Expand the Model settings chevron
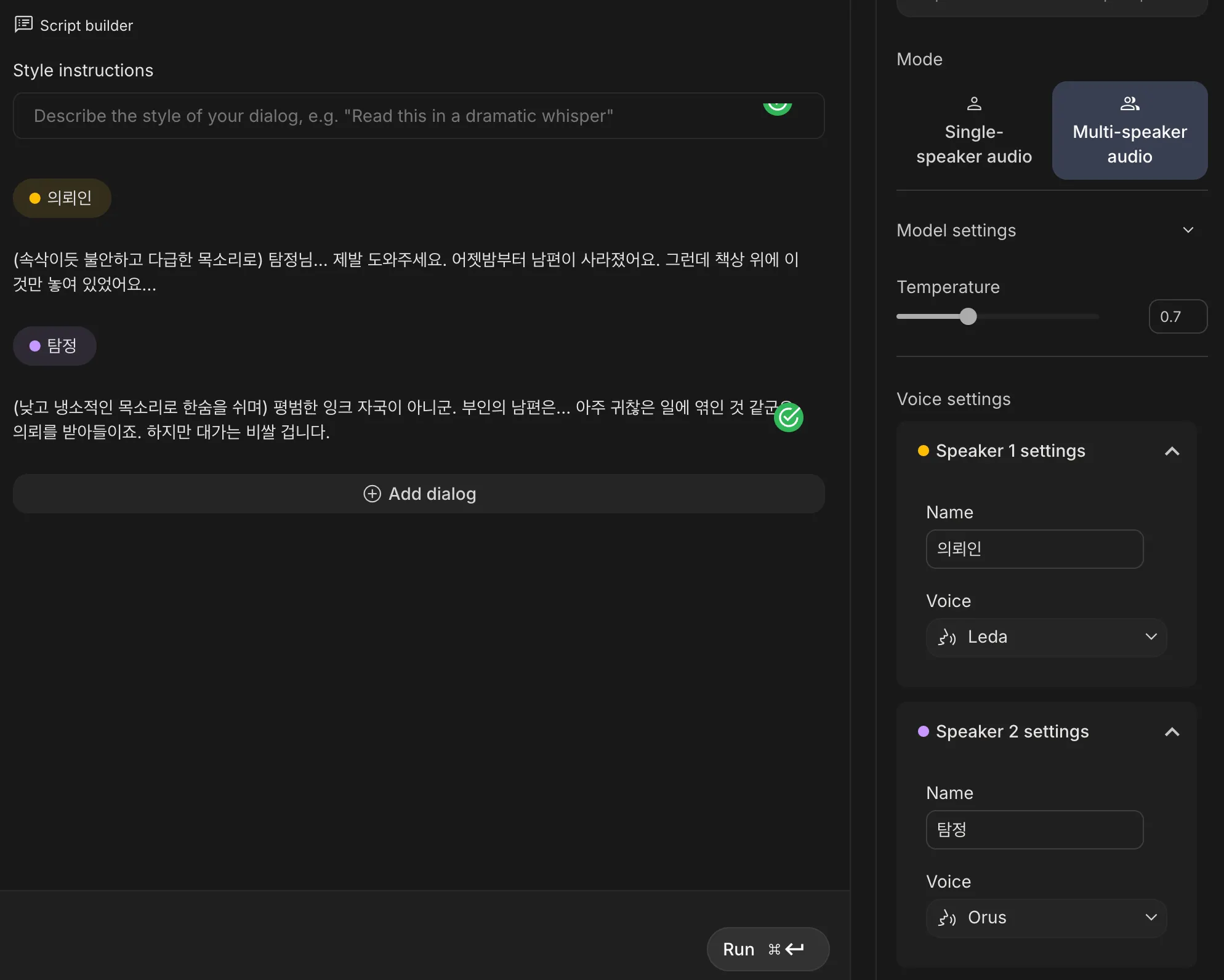Viewport: 1224px width, 980px height. (x=1188, y=230)
